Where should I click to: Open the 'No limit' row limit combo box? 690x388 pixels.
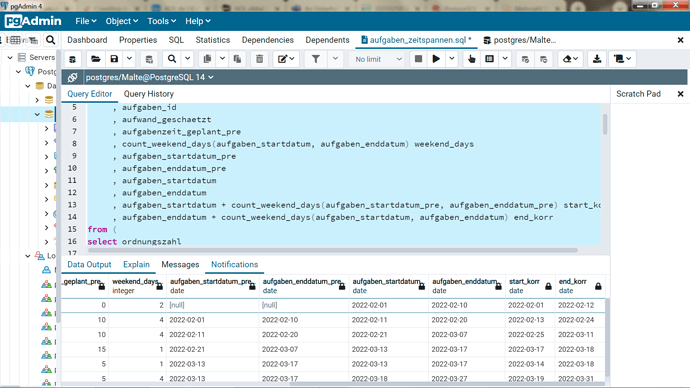point(378,59)
